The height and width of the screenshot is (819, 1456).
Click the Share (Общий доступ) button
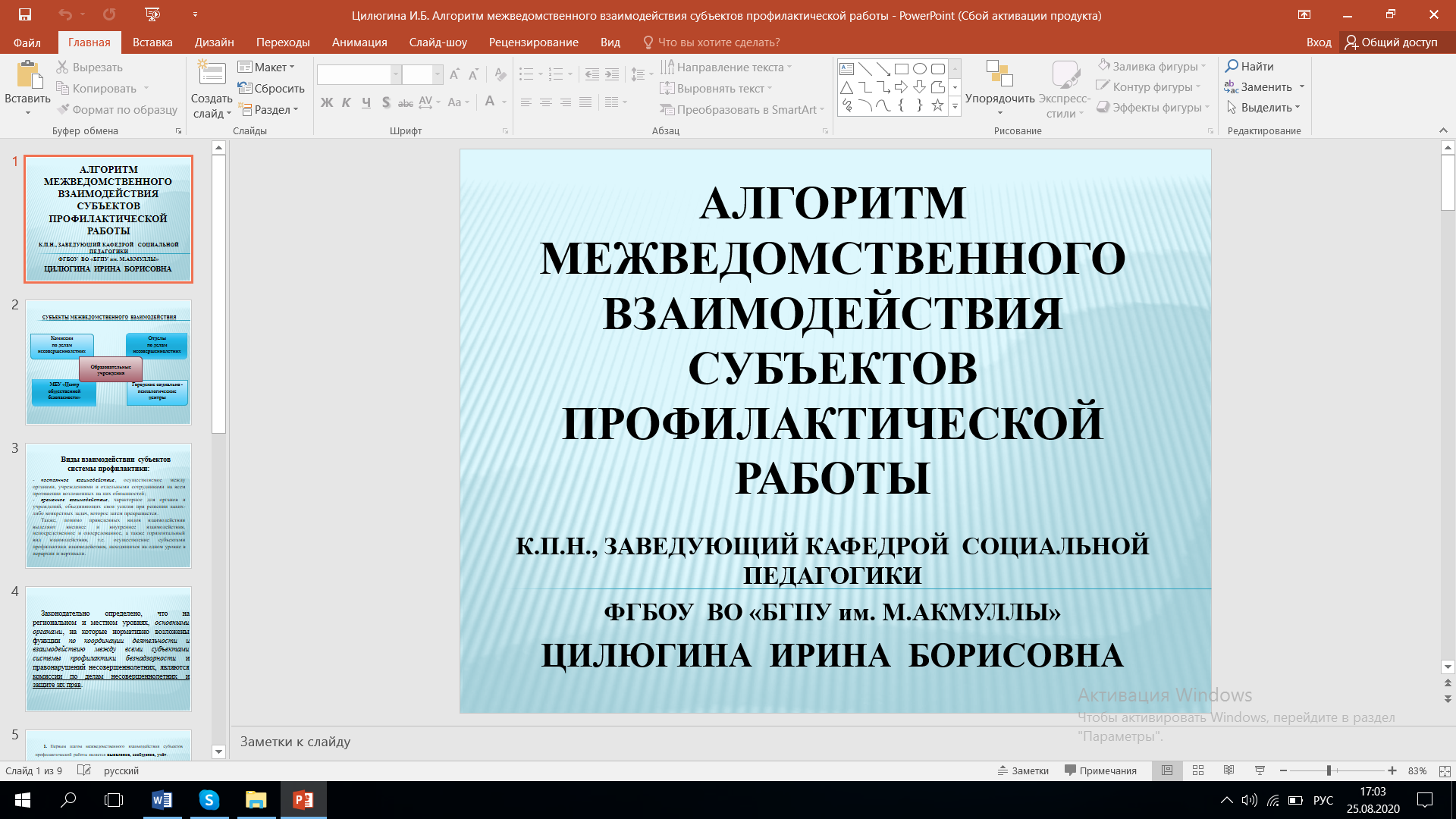pos(1392,42)
